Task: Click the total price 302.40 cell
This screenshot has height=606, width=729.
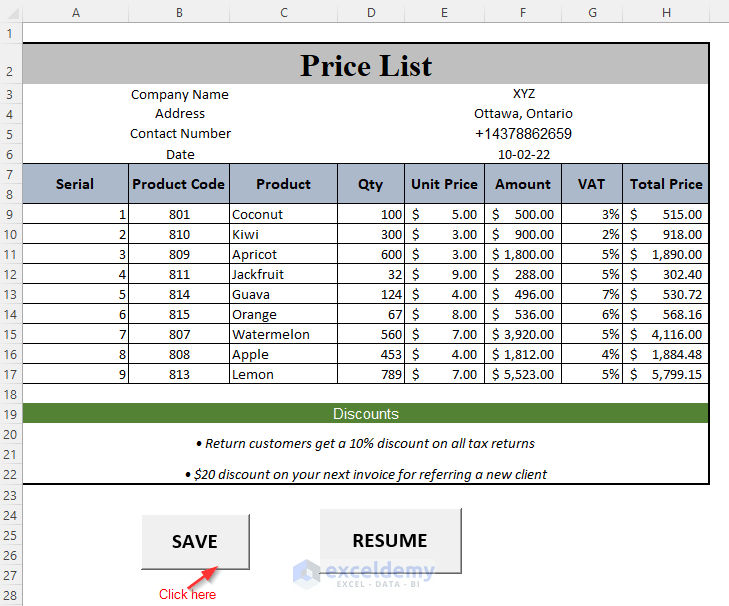Action: [665, 274]
